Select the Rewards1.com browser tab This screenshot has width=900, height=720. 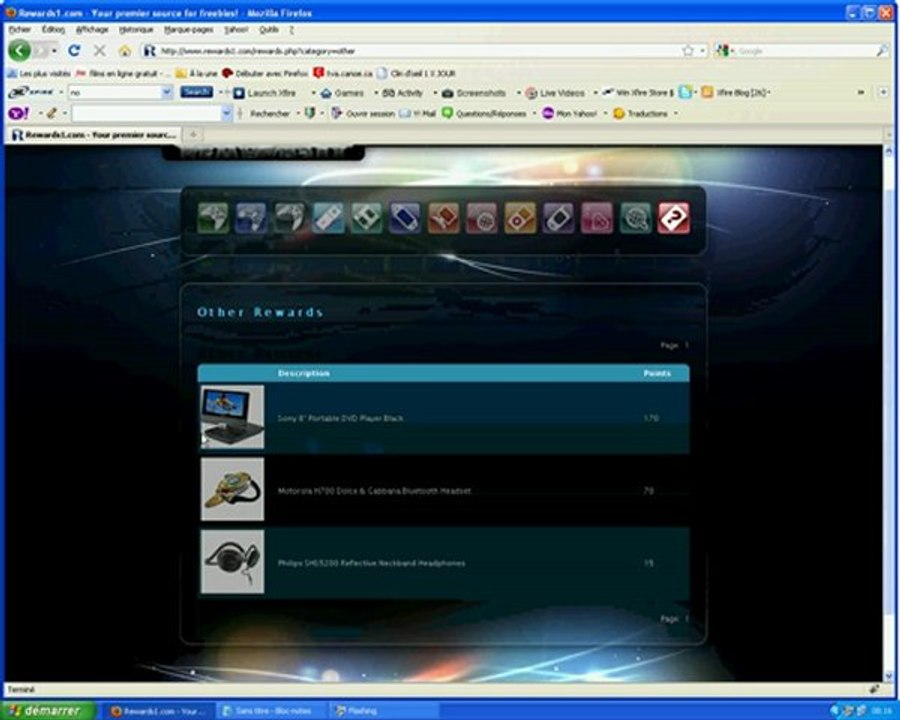click(x=94, y=135)
